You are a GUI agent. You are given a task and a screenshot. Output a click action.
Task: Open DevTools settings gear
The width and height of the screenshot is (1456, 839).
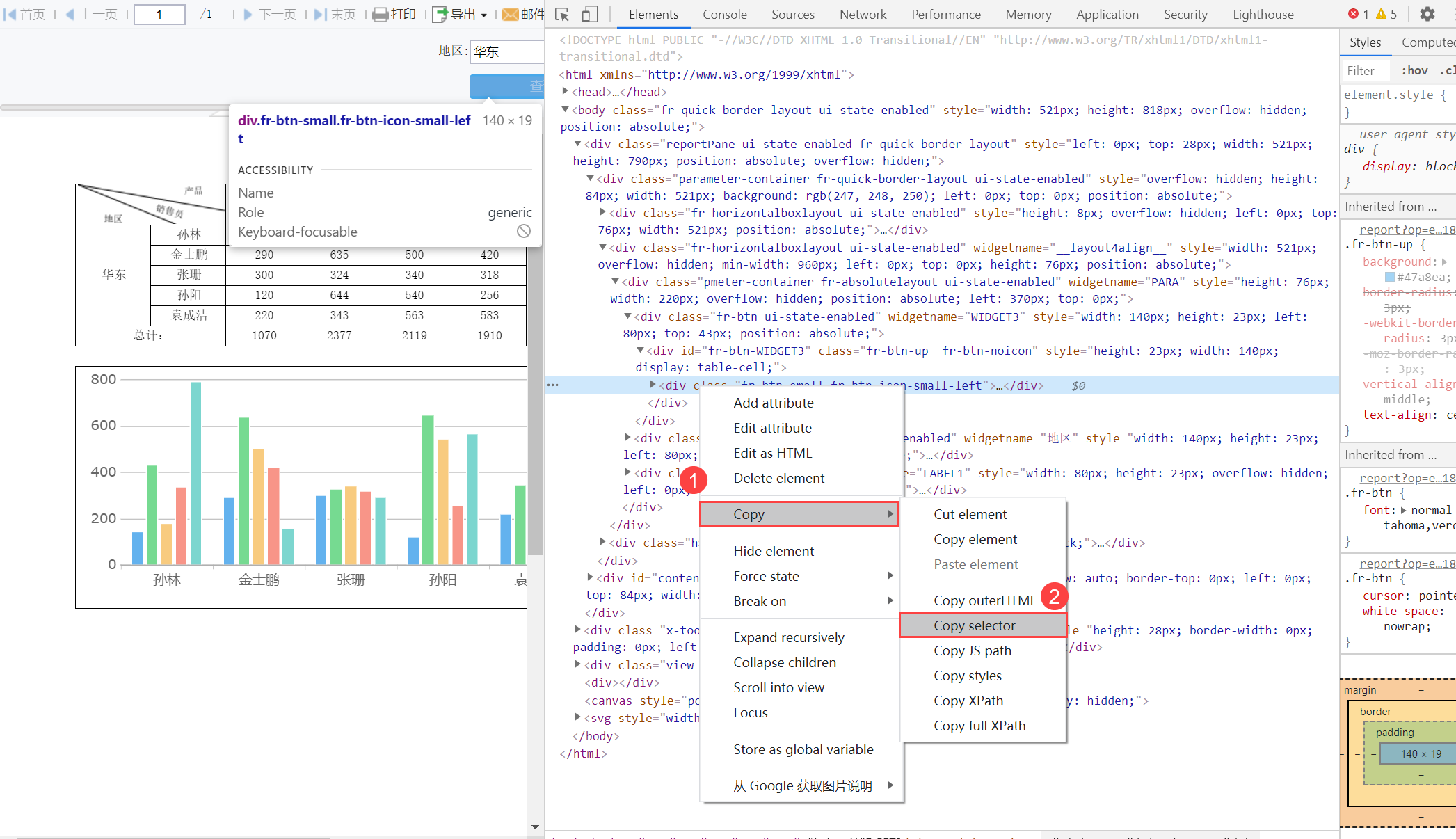coord(1427,14)
